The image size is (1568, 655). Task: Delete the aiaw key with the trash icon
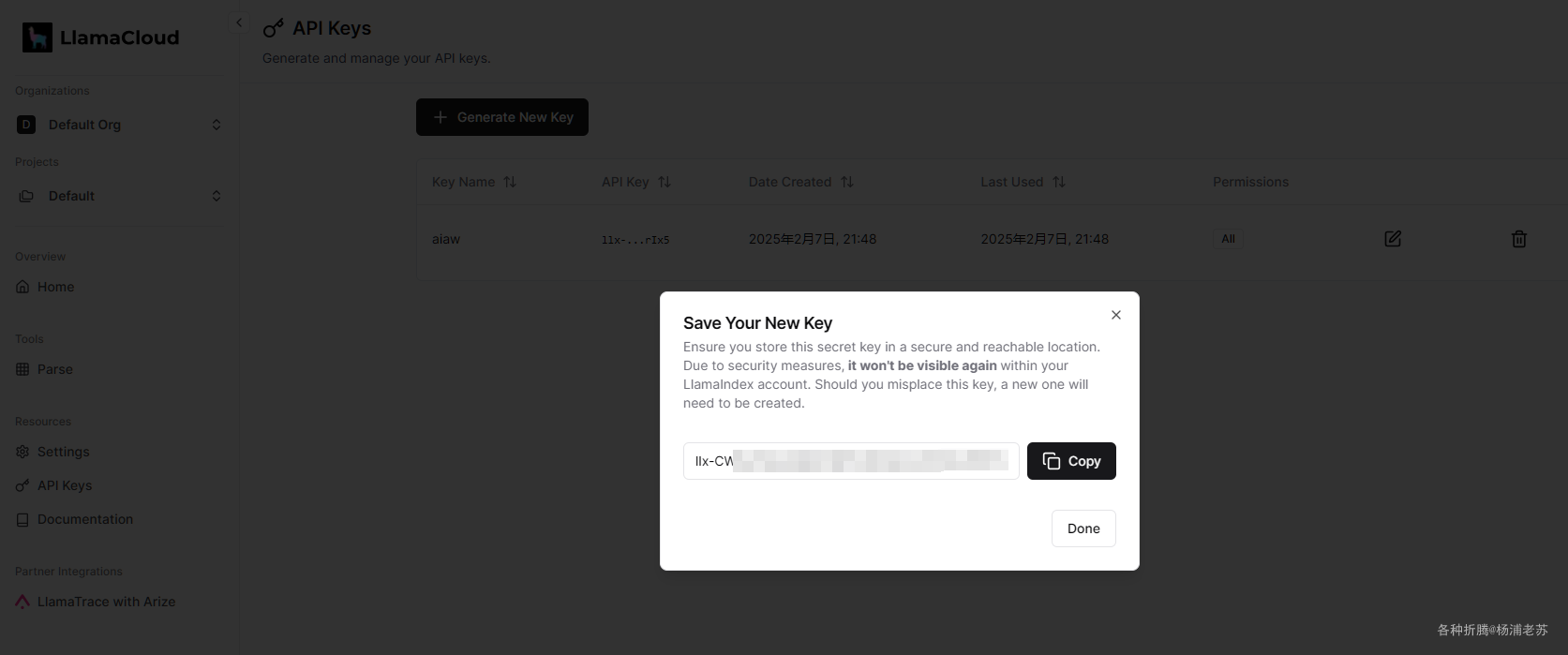pos(1519,239)
